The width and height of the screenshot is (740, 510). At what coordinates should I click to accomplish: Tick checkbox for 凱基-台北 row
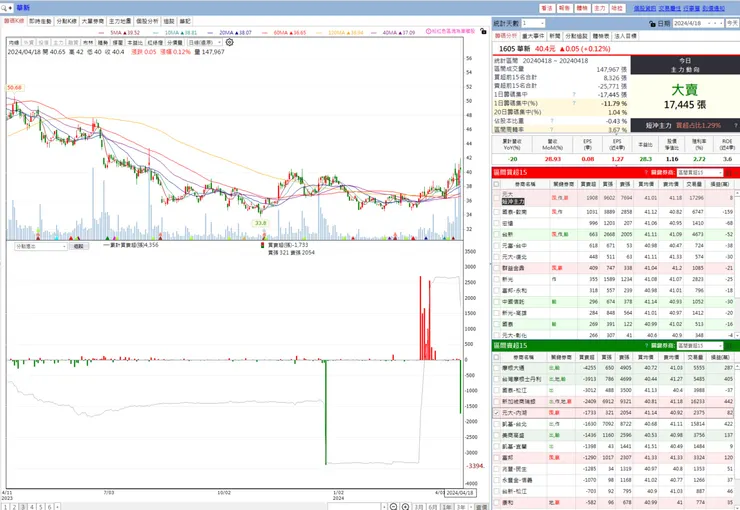coord(496,424)
